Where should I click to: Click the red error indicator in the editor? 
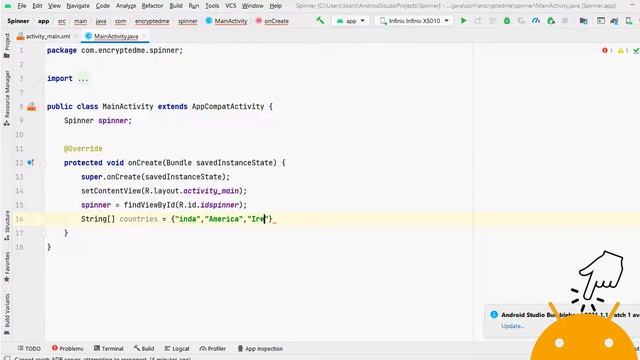coord(607,51)
